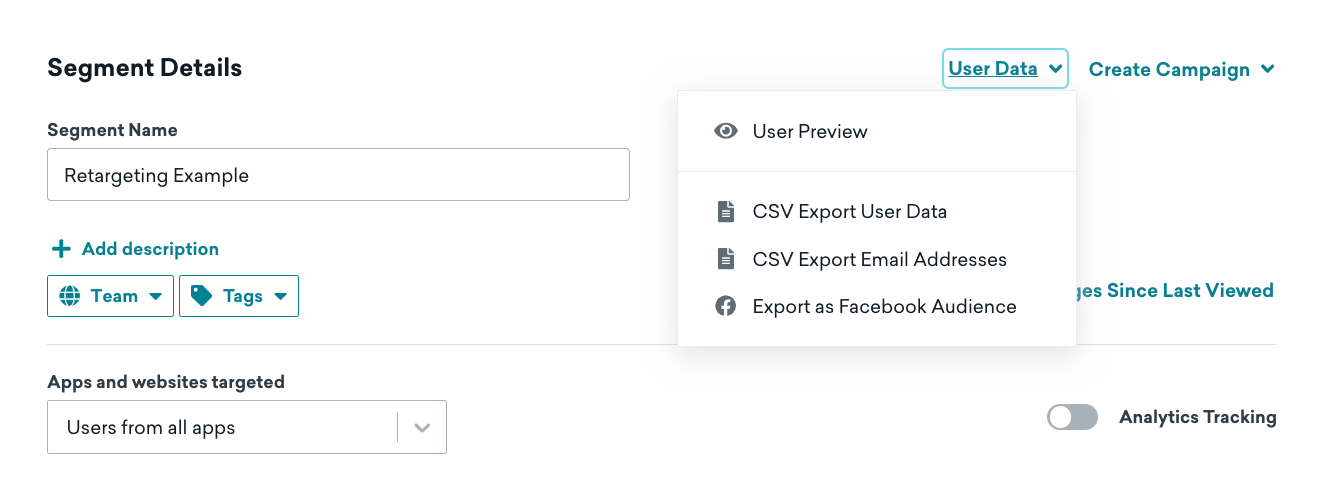Open the Team dropdown
Image resolution: width=1326 pixels, height=500 pixels.
[x=110, y=296]
